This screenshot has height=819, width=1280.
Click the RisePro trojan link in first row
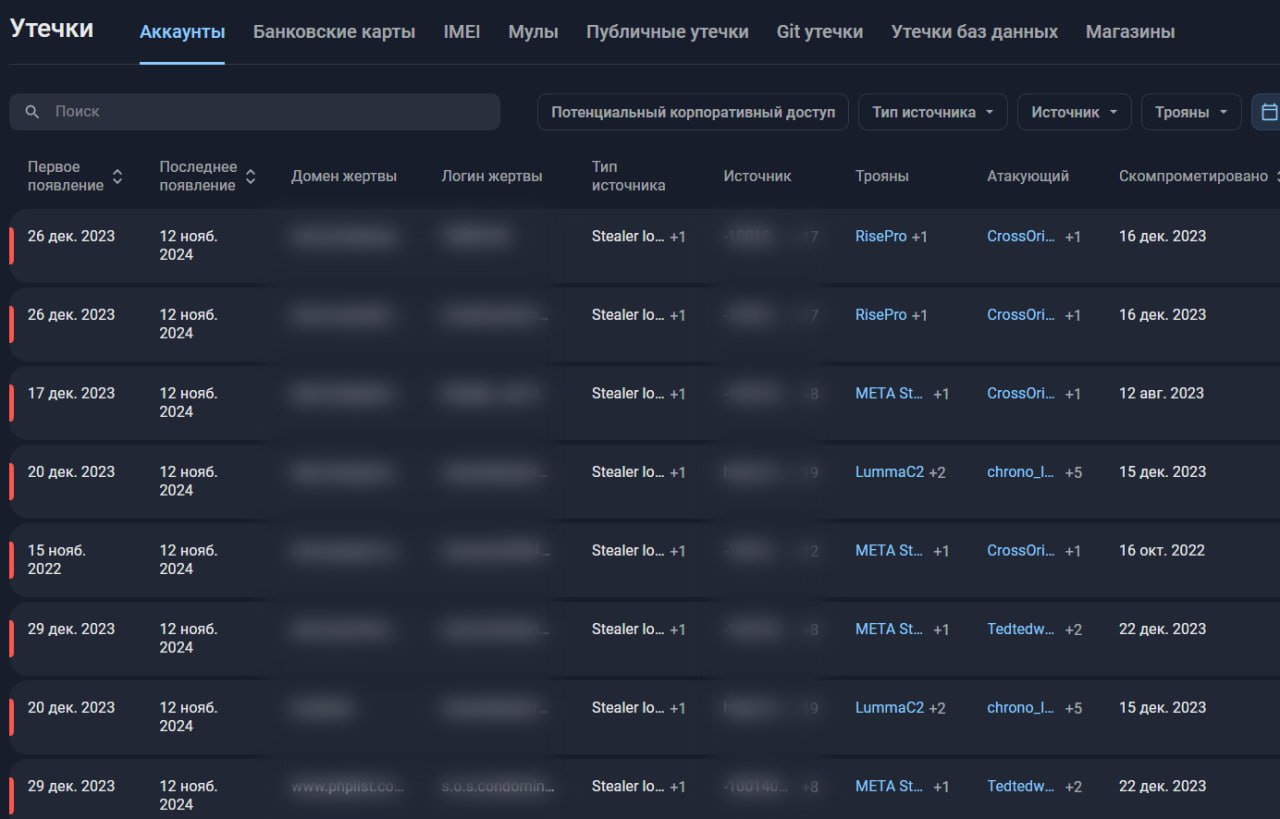[x=880, y=237]
